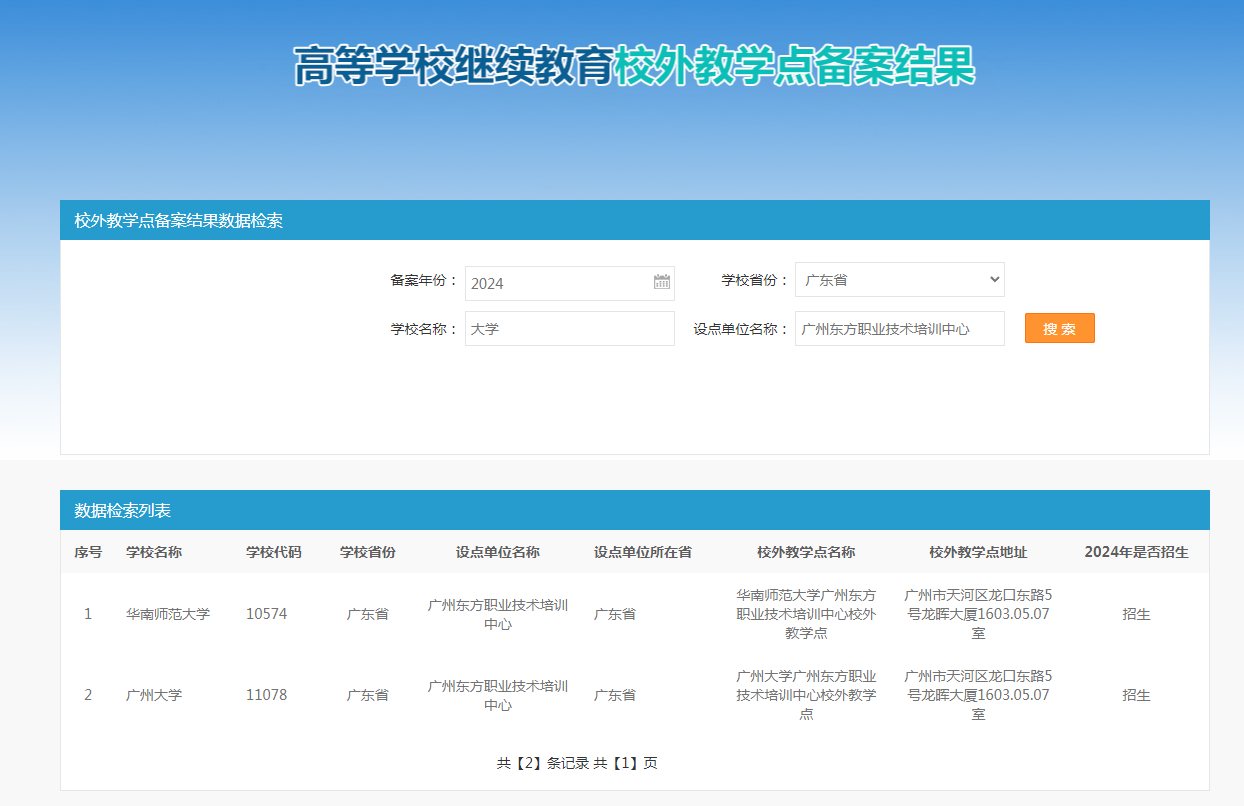Click 广州大学 teaching point name cell
Screen dimensions: 1244x806
point(806,695)
